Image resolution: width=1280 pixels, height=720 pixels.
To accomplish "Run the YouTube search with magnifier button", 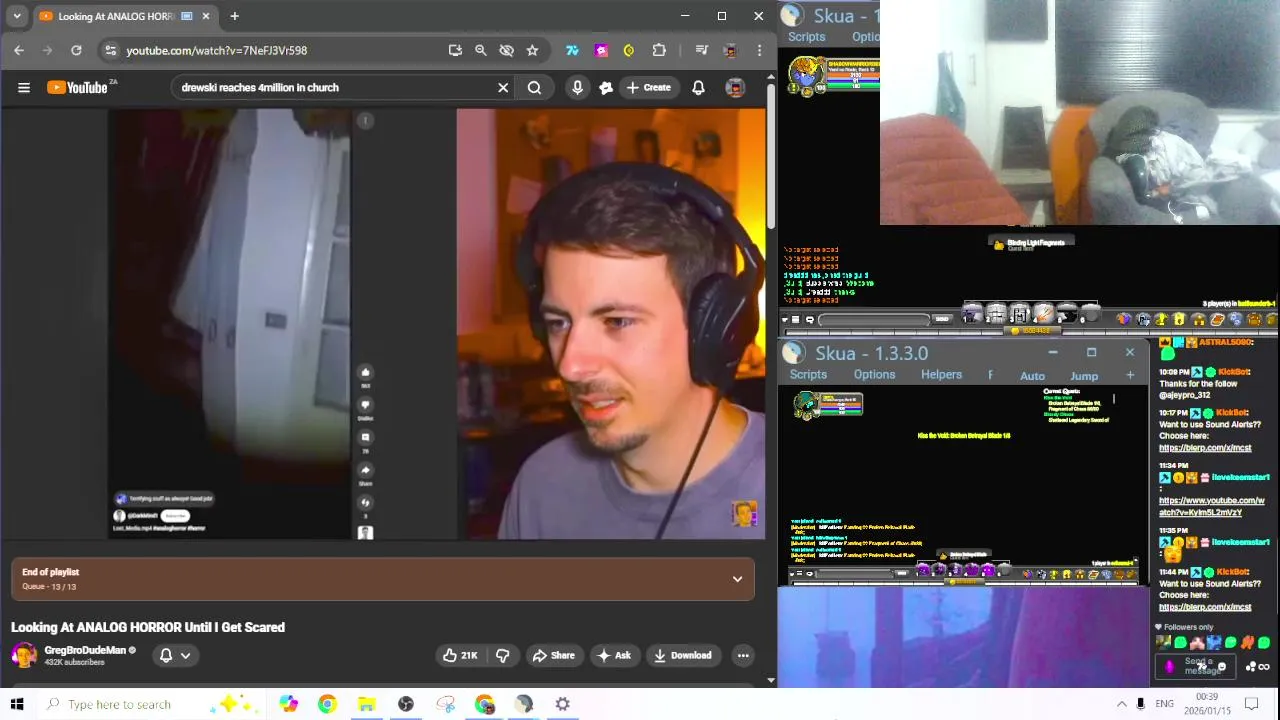I will point(535,88).
